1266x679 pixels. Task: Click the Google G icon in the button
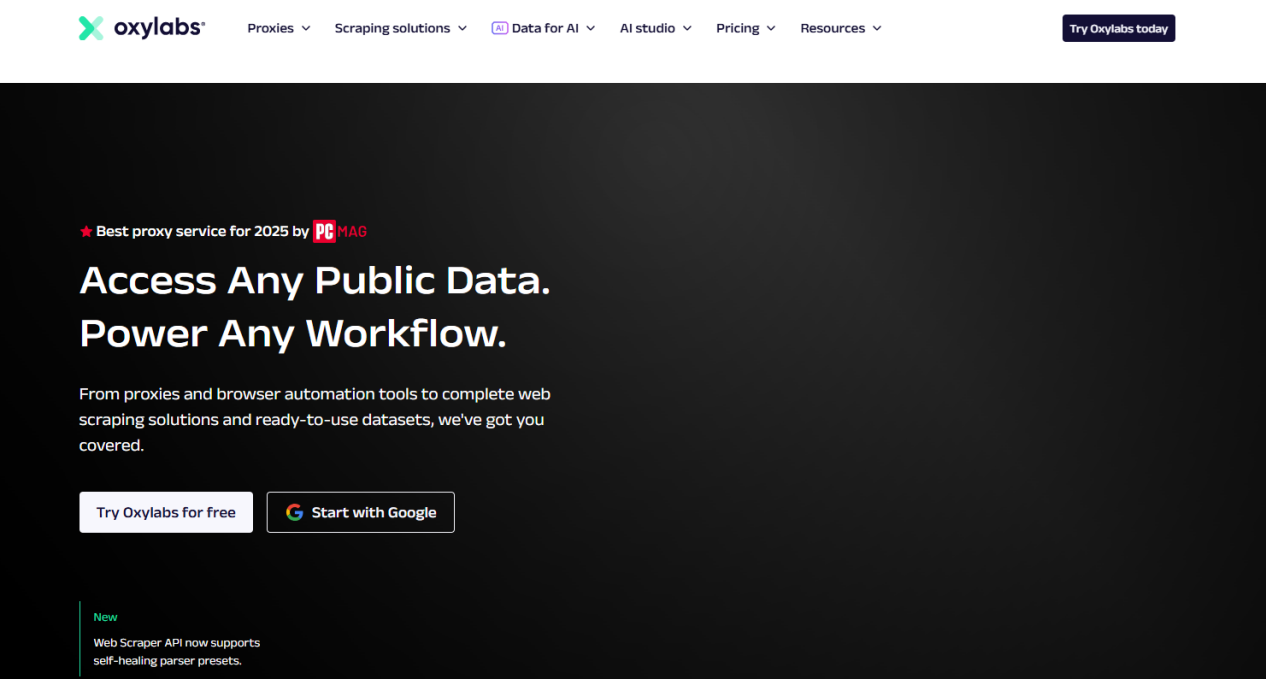click(295, 512)
